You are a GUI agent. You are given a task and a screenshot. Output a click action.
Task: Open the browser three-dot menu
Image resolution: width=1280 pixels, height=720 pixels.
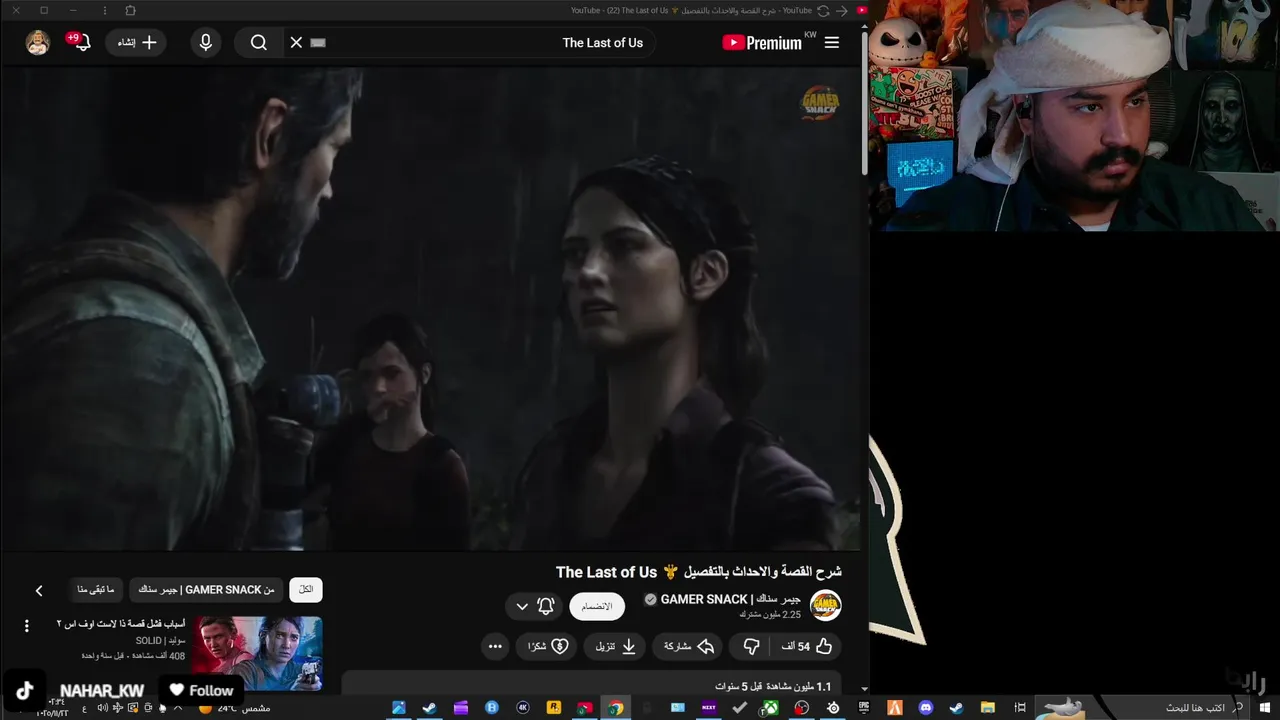click(105, 10)
